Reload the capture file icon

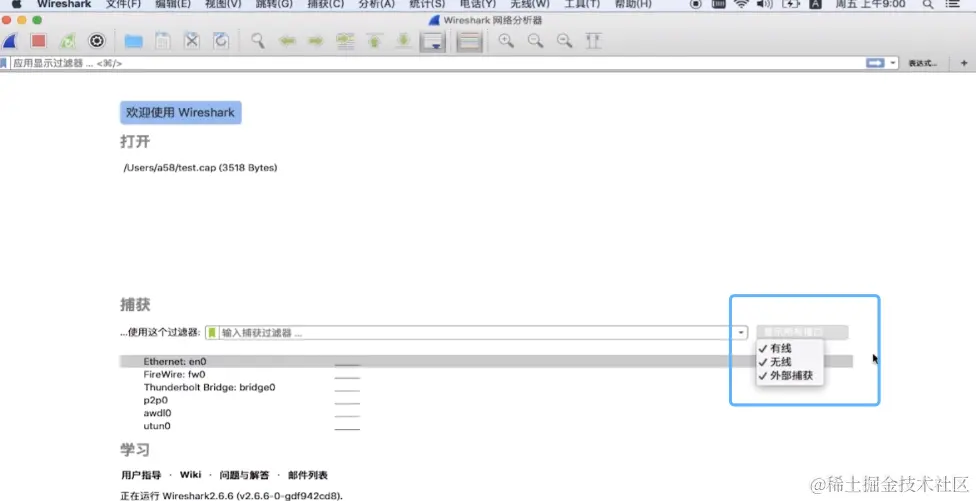[x=221, y=41]
